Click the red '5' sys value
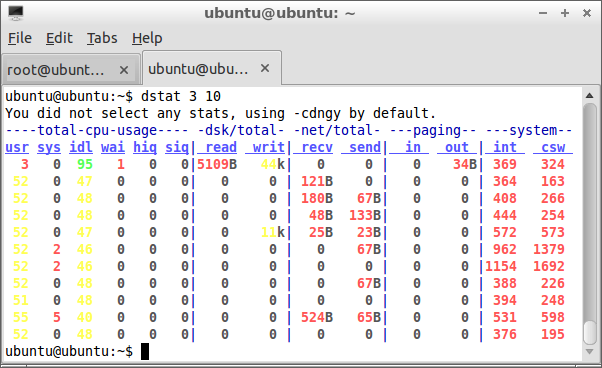This screenshot has height=368, width=602. point(57,317)
